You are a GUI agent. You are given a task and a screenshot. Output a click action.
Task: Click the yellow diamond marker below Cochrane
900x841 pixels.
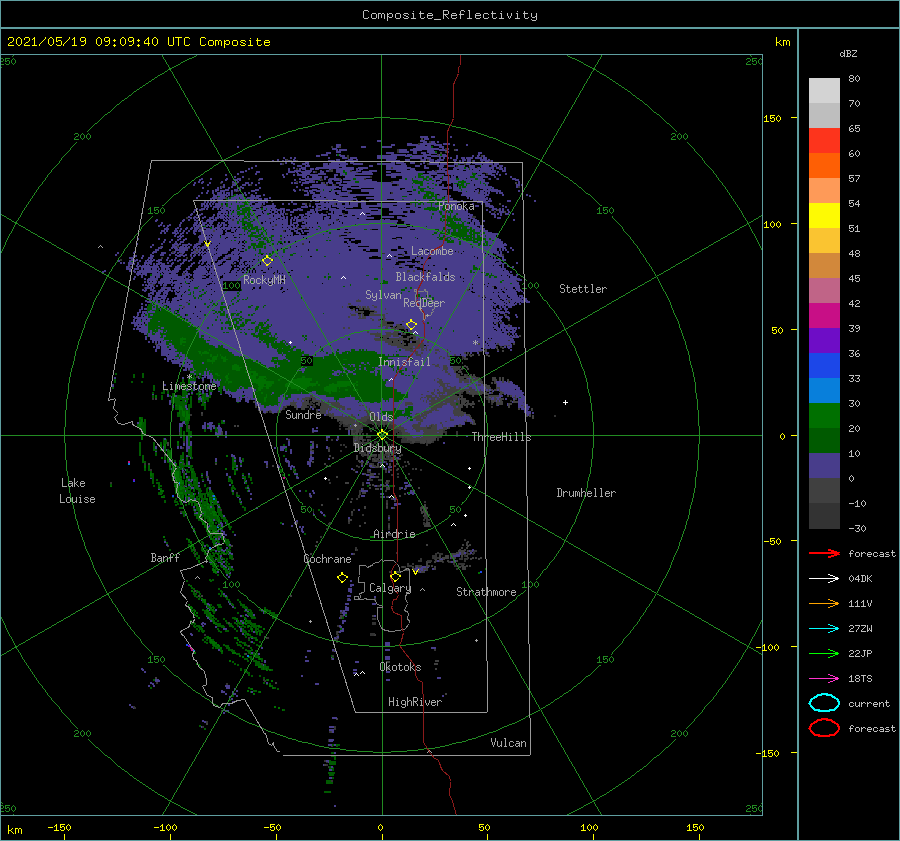[x=342, y=578]
